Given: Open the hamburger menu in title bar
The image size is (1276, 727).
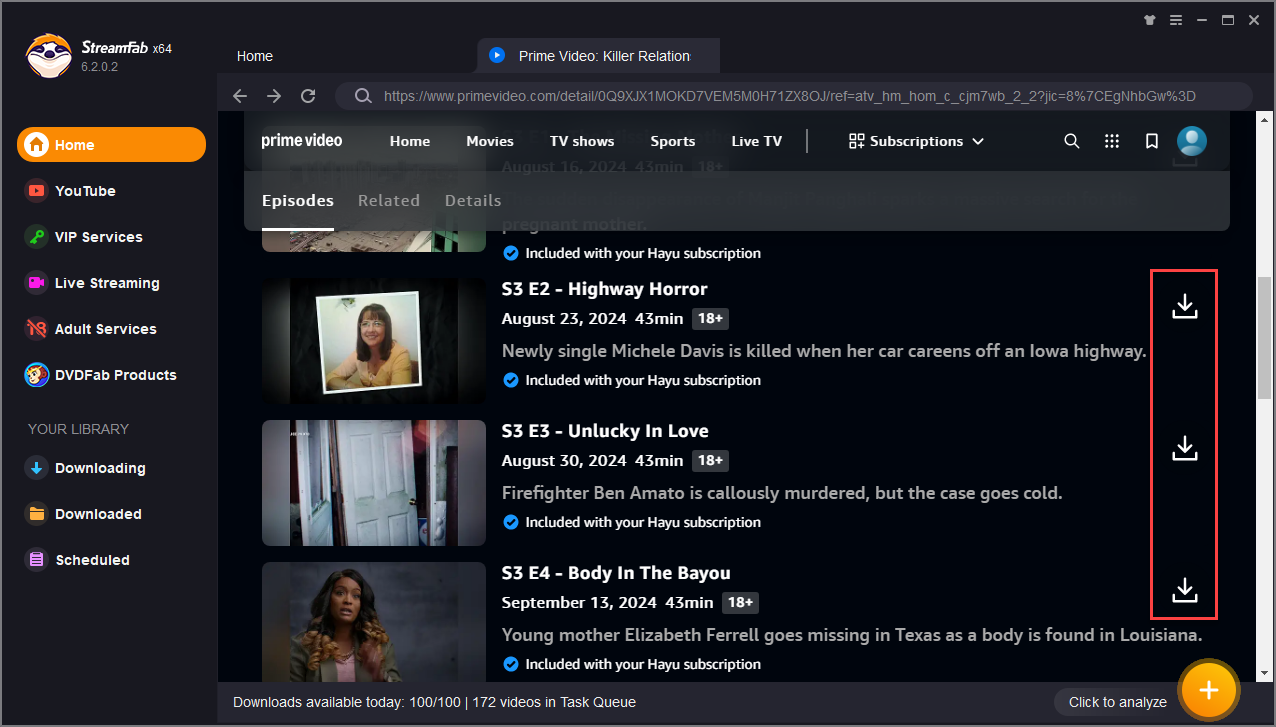Looking at the screenshot, I should pyautogui.click(x=1177, y=20).
